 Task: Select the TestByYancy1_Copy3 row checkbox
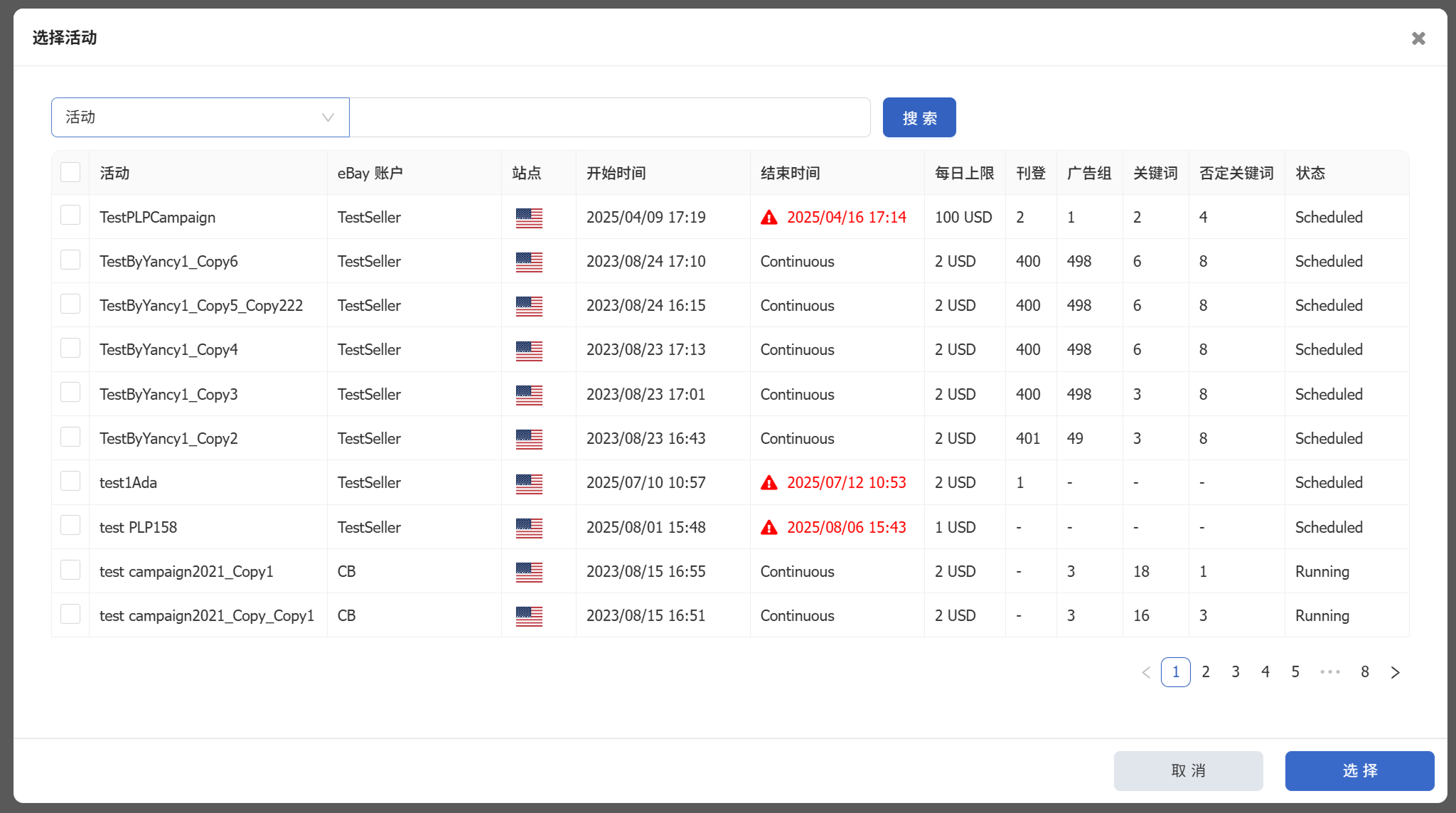tap(70, 393)
